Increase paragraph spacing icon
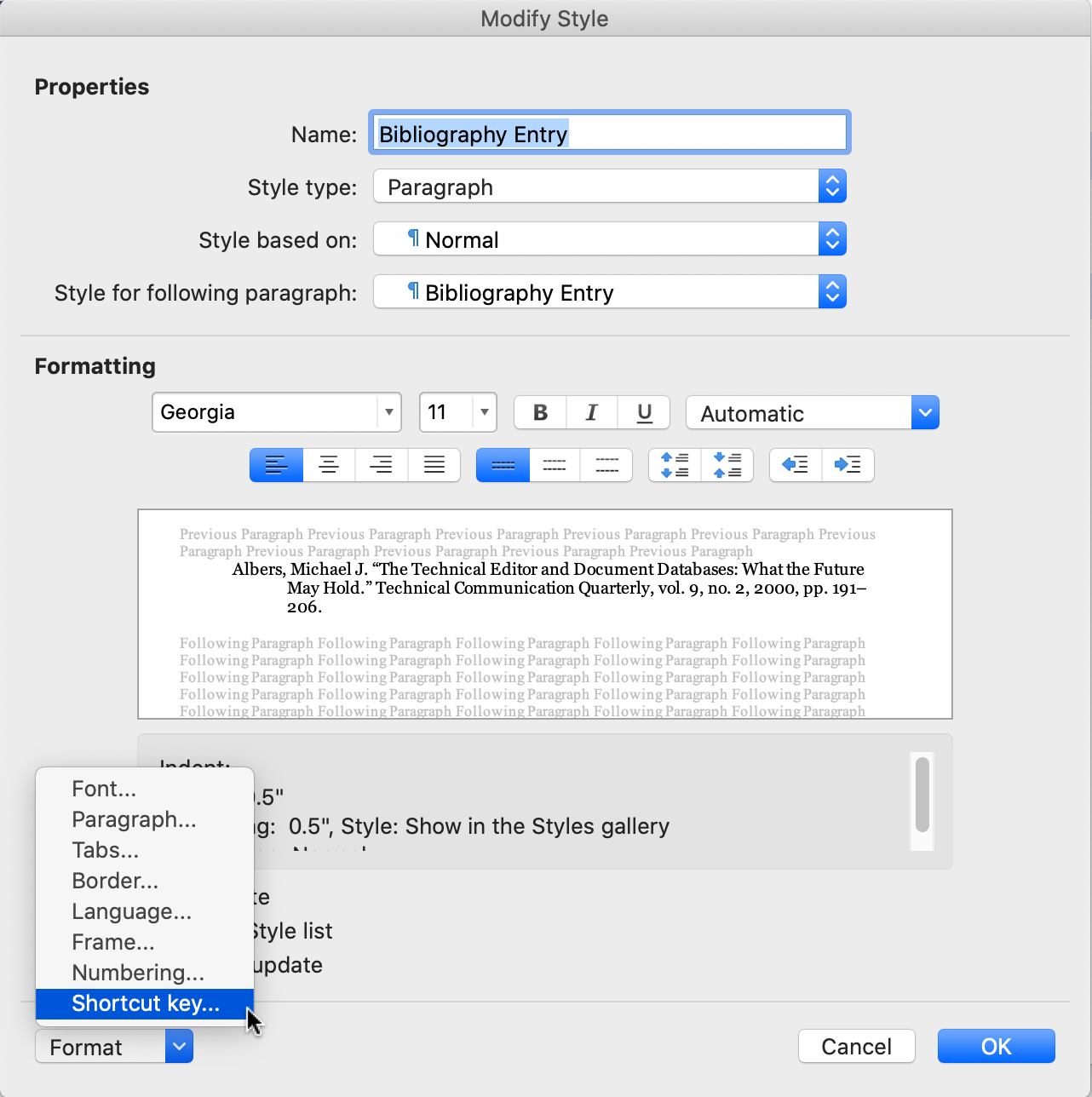This screenshot has height=1097, width=1092. pos(675,465)
